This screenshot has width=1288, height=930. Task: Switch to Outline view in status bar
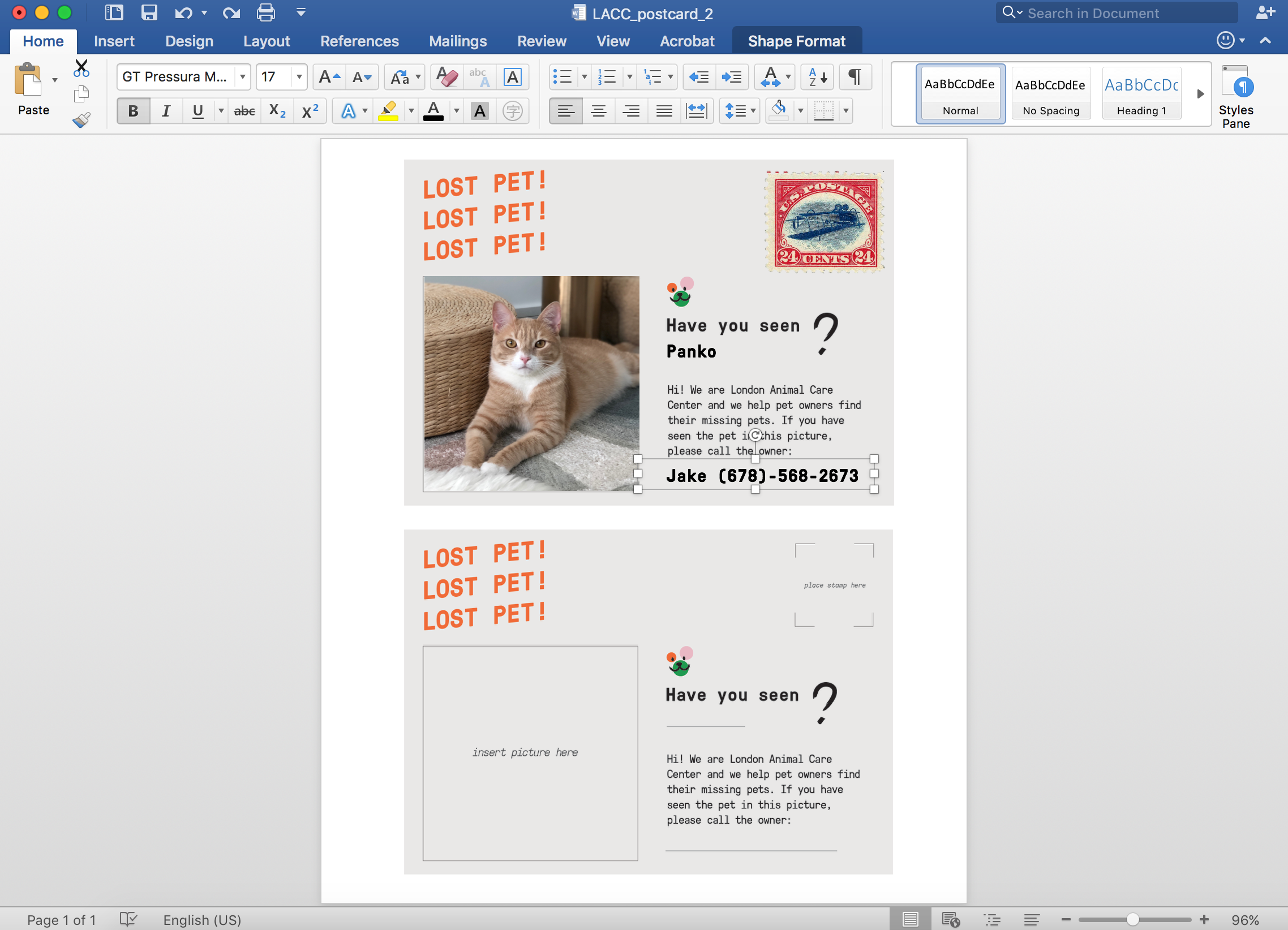point(991,919)
